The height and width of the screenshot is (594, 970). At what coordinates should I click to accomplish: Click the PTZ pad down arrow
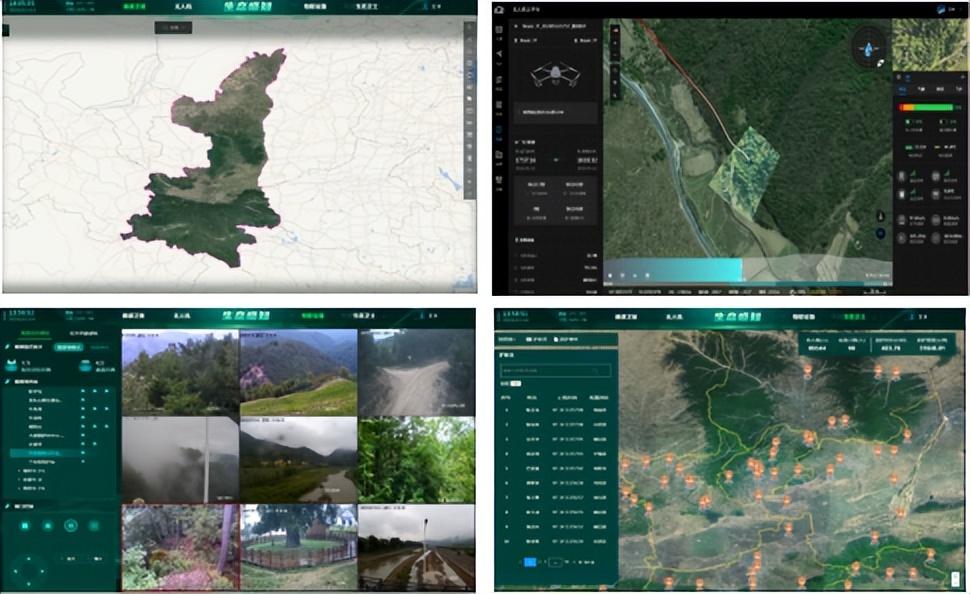(x=28, y=583)
